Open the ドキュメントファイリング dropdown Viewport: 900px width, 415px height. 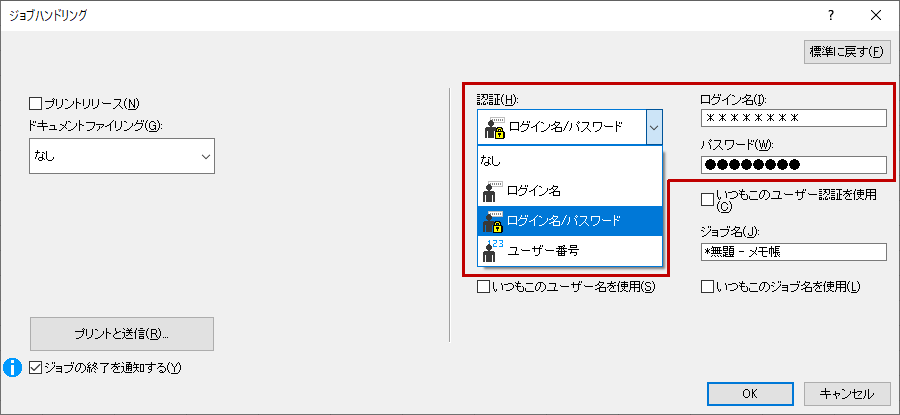click(x=122, y=156)
